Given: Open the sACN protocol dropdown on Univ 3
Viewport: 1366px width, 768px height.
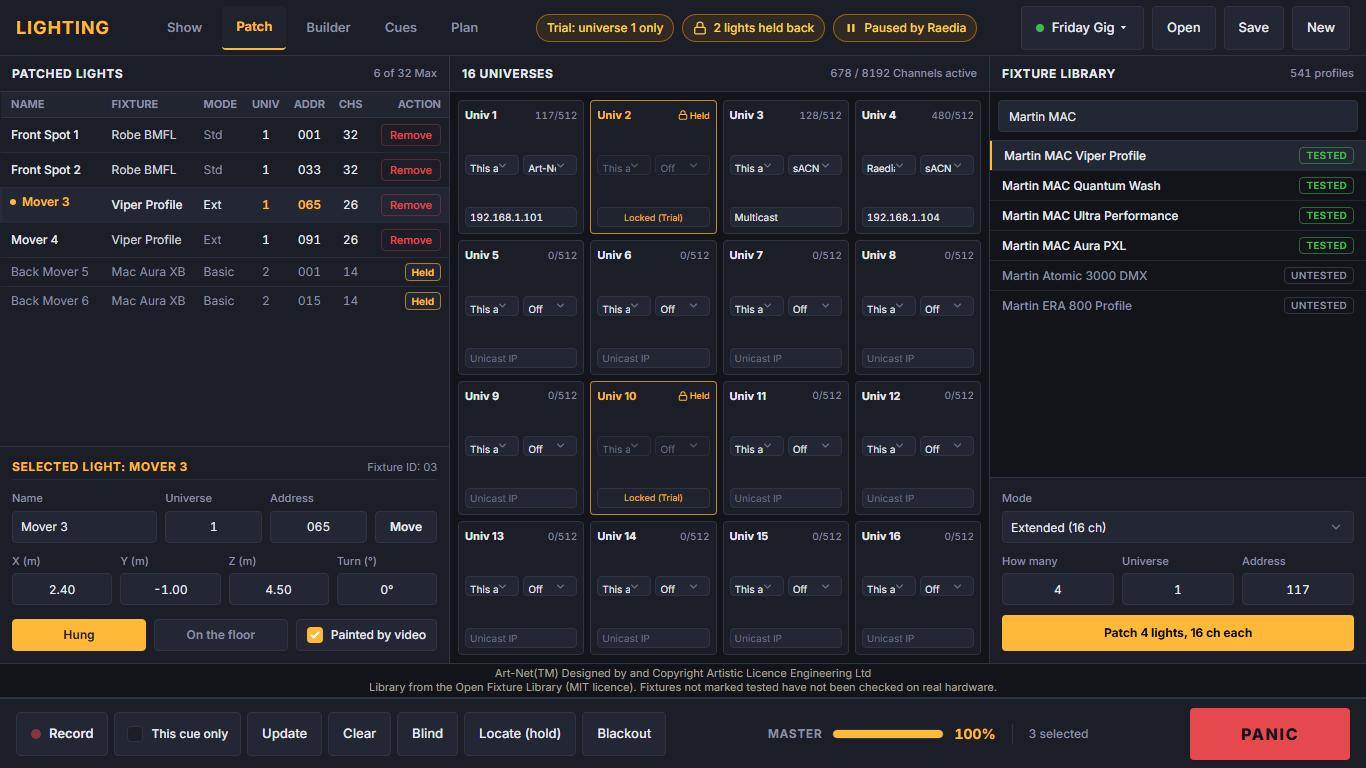Looking at the screenshot, I should (x=815, y=167).
